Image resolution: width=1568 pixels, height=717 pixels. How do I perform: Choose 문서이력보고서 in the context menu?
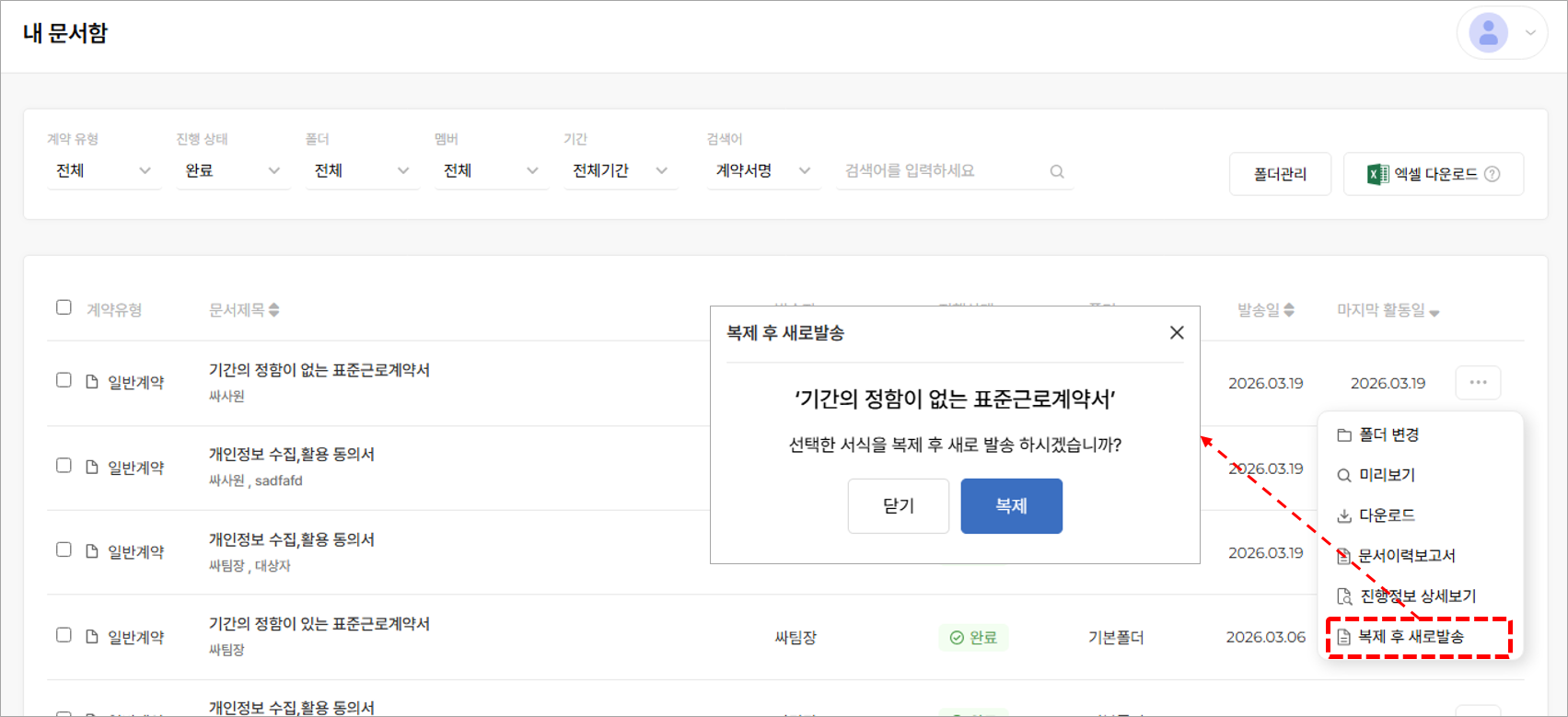click(1406, 556)
